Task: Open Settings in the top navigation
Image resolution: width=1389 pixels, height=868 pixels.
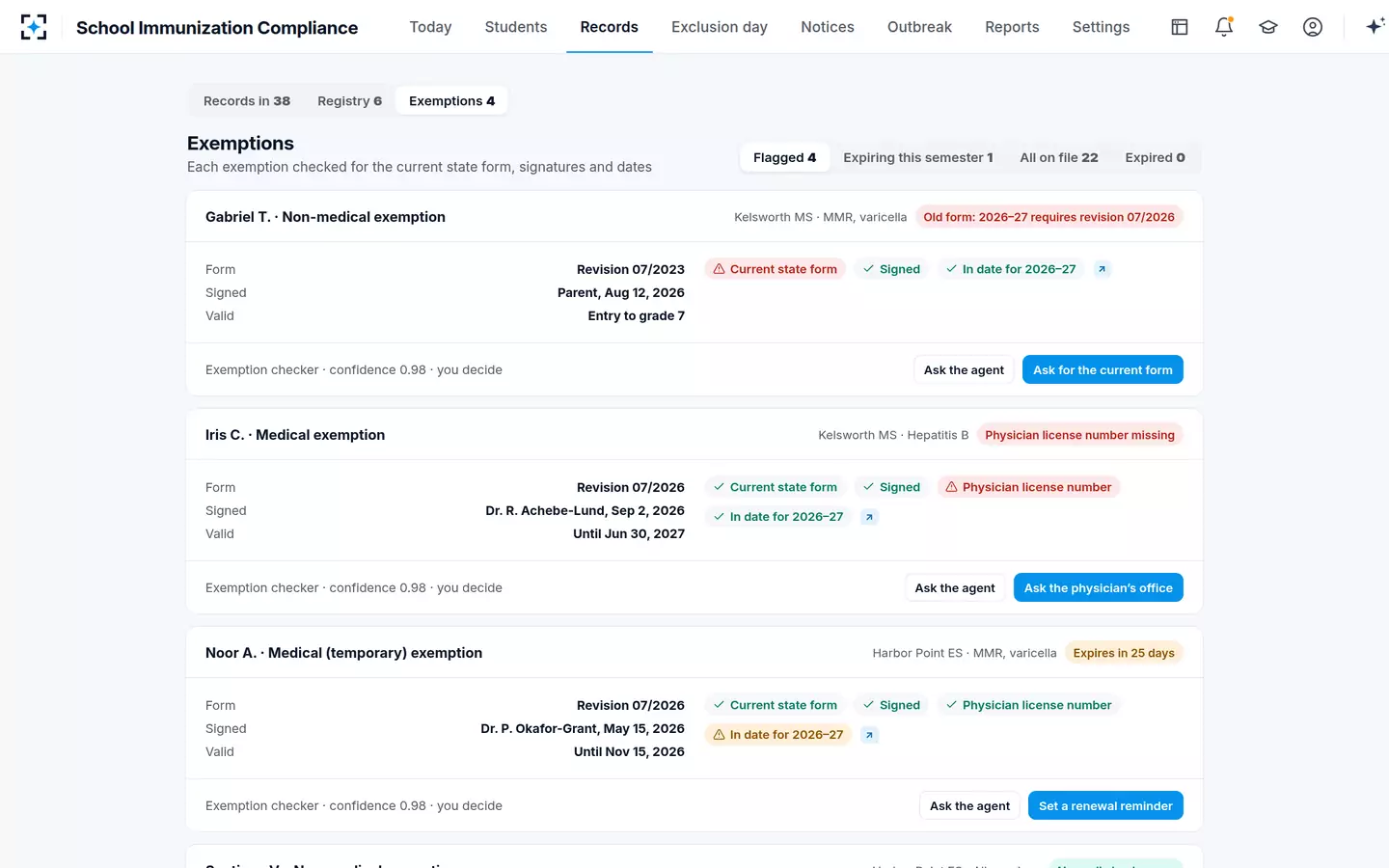Action: click(1101, 27)
